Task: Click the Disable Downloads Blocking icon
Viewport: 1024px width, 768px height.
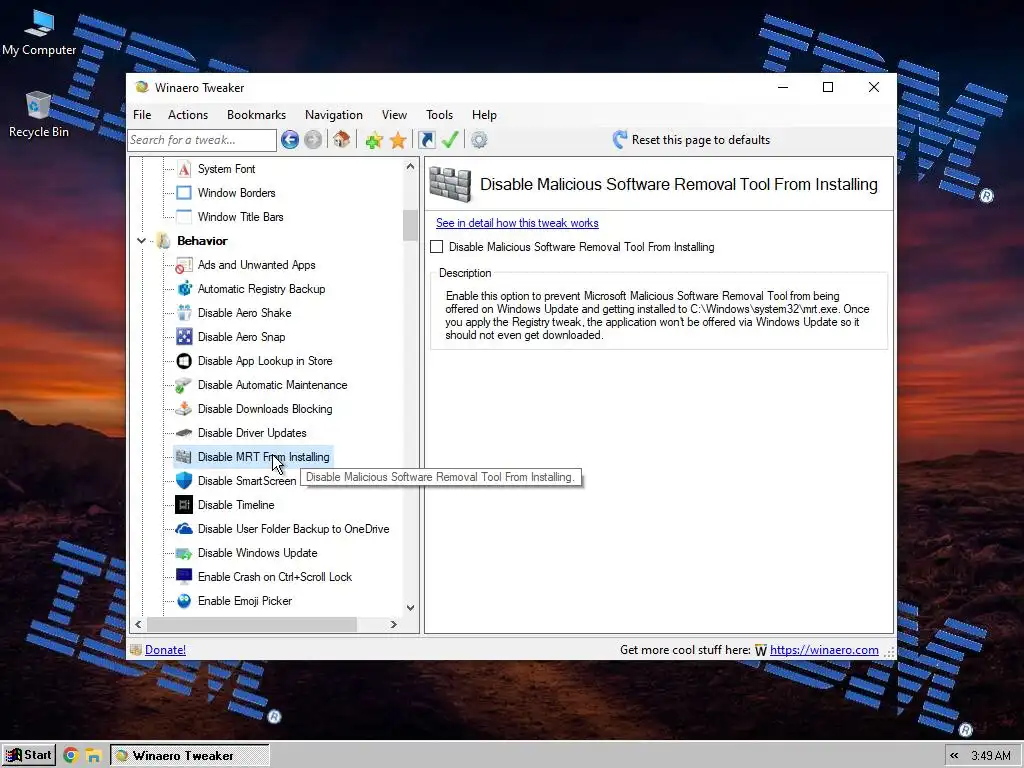Action: [x=184, y=409]
